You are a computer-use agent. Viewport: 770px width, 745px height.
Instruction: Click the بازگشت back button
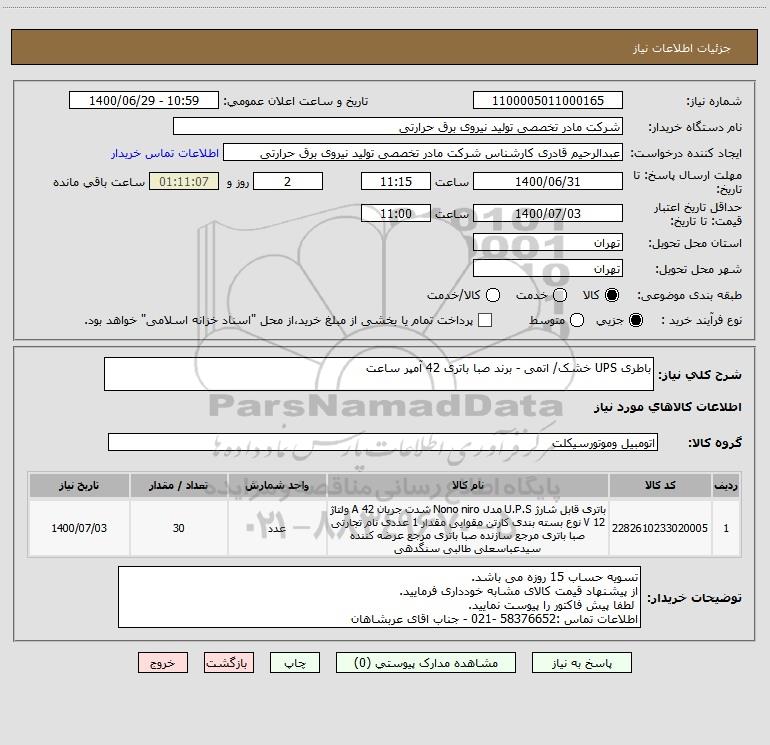(x=229, y=663)
